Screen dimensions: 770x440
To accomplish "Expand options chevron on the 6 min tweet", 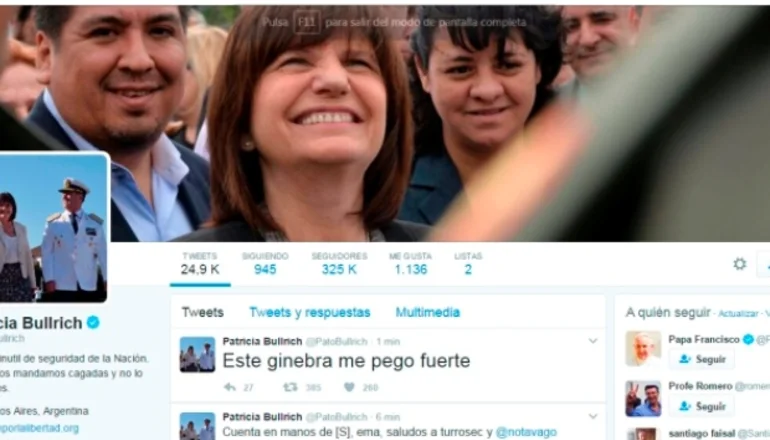I will 593,416.
